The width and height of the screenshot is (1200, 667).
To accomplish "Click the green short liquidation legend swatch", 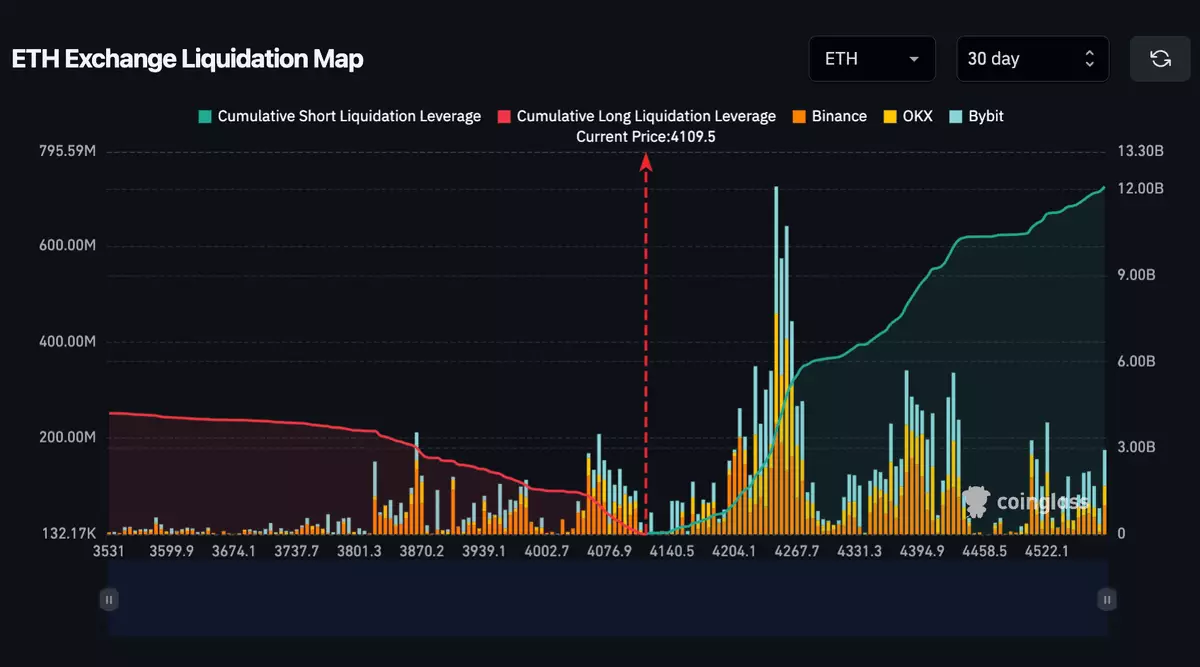I will [x=204, y=116].
